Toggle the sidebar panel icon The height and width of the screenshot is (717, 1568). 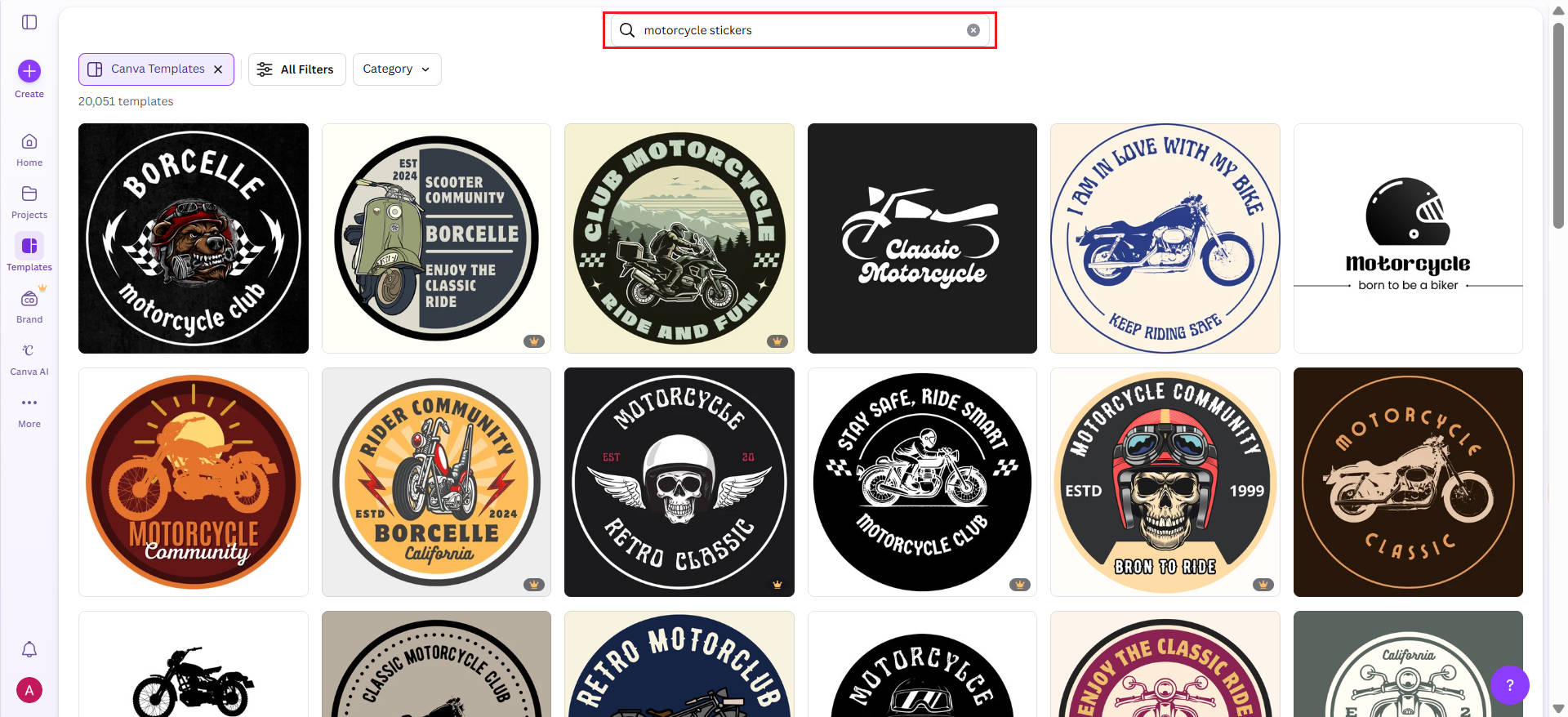coord(29,22)
